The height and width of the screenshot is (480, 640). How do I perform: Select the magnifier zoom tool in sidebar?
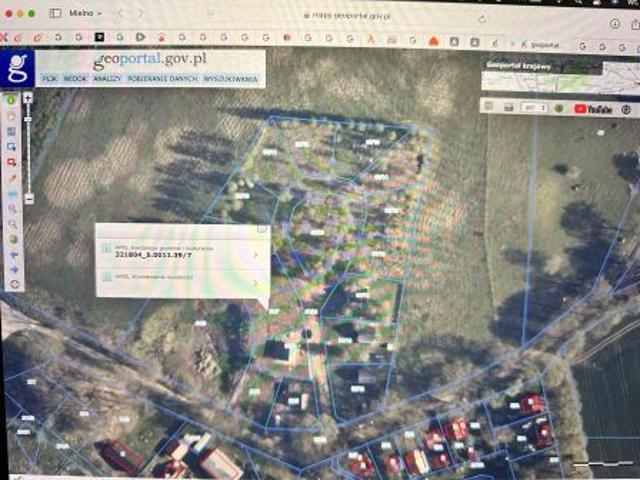pyautogui.click(x=11, y=208)
